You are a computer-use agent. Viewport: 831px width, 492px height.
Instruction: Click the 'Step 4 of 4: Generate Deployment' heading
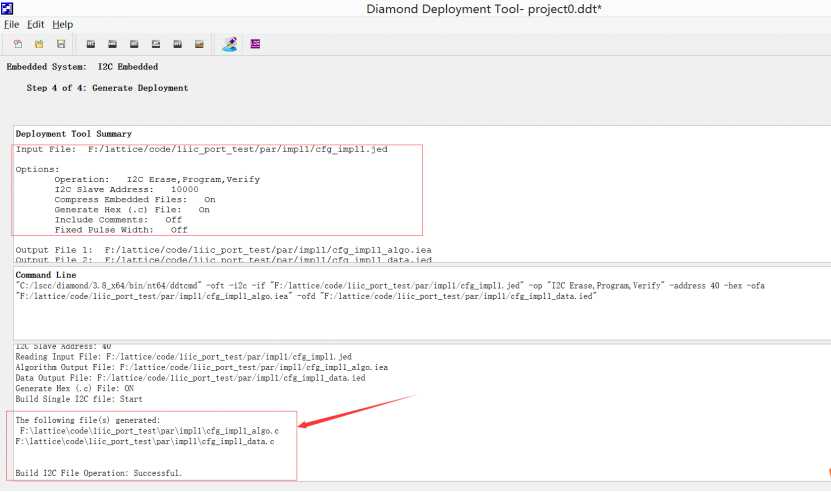[107, 88]
